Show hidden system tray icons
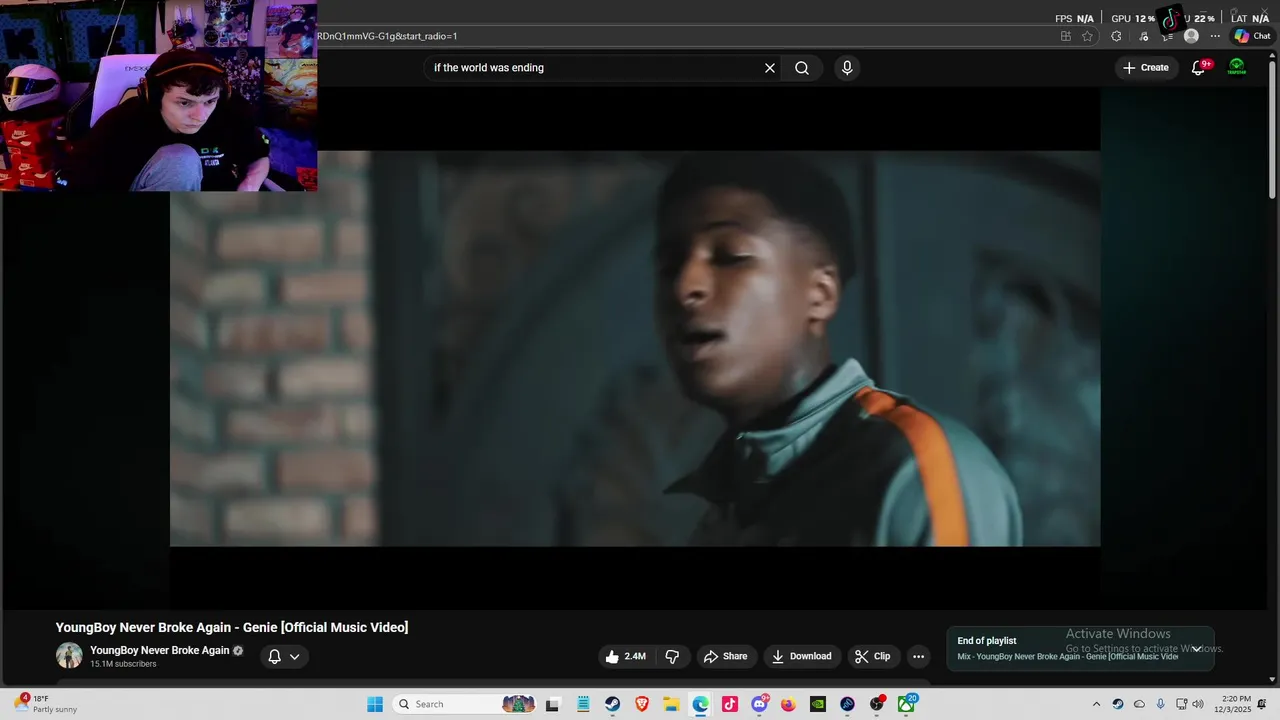The height and width of the screenshot is (720, 1280). tap(1096, 704)
